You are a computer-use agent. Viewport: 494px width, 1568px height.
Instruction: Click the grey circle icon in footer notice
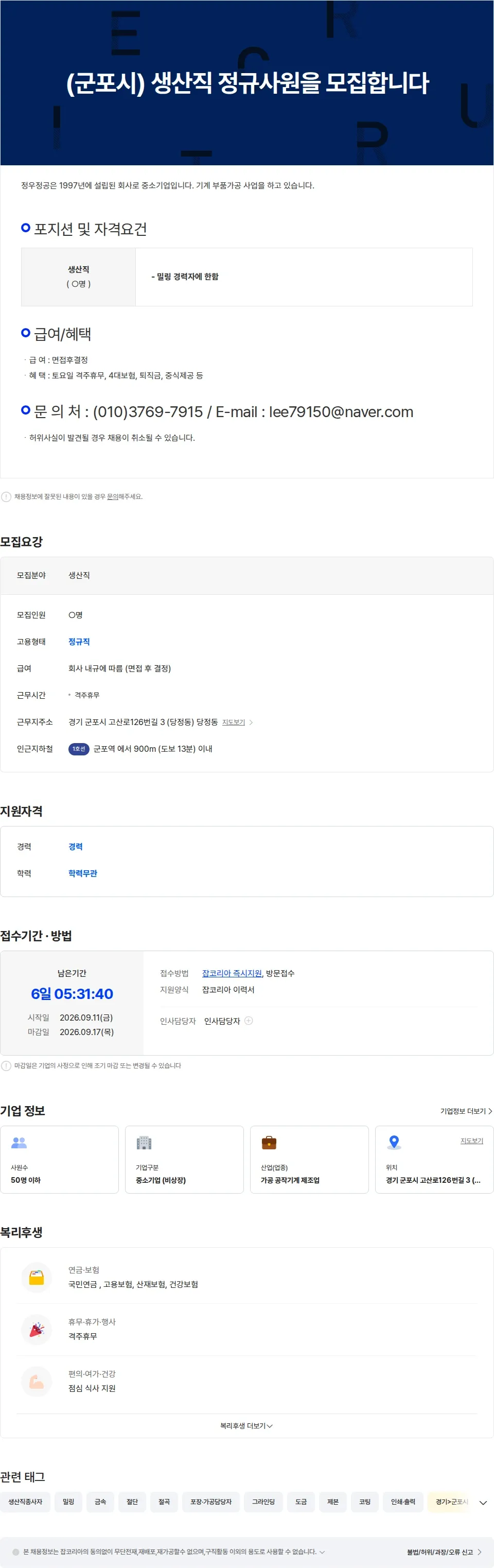pyautogui.click(x=16, y=1552)
